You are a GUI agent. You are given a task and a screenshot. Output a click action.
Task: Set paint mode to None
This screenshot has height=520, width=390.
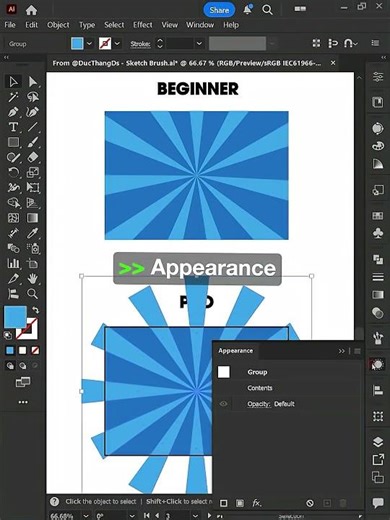(35, 350)
